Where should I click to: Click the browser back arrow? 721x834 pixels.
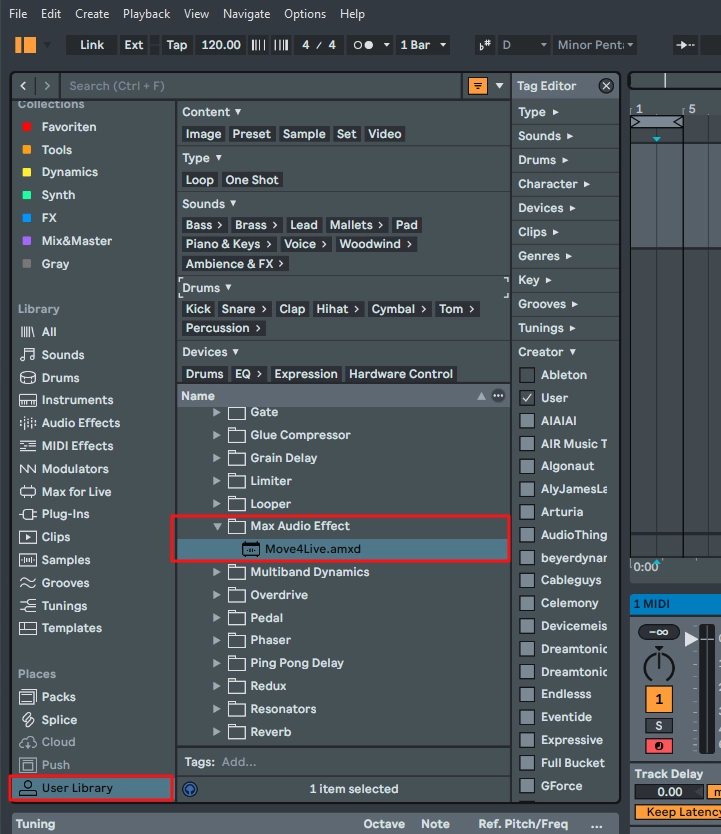coord(23,86)
